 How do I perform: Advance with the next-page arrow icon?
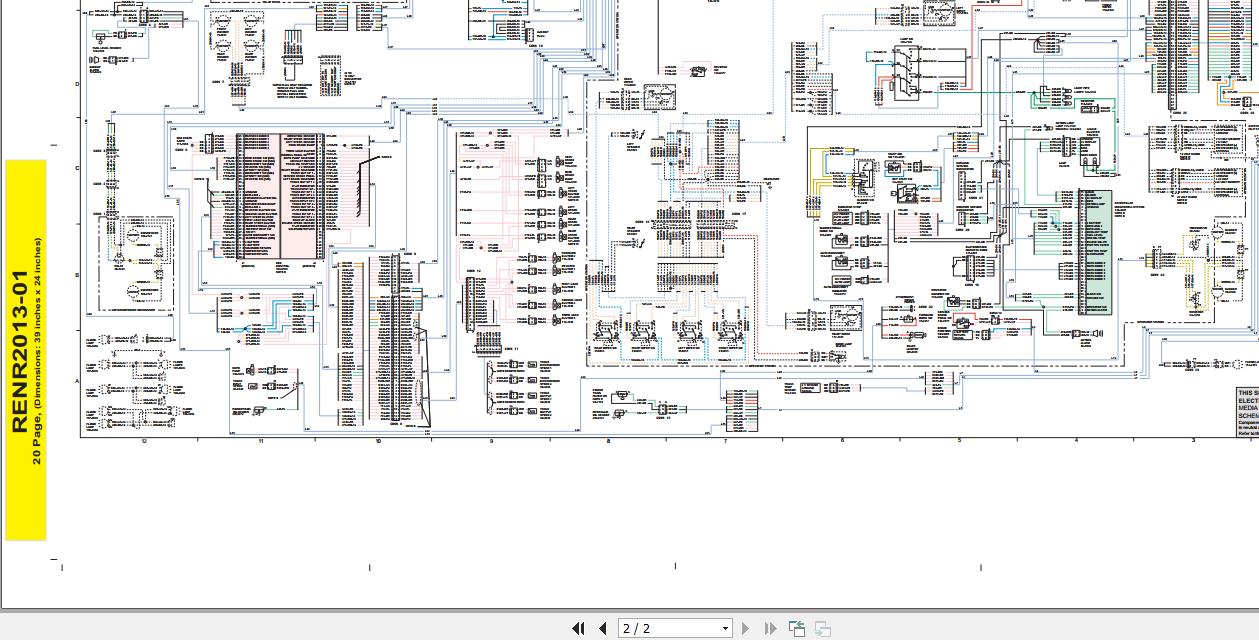coord(746,628)
